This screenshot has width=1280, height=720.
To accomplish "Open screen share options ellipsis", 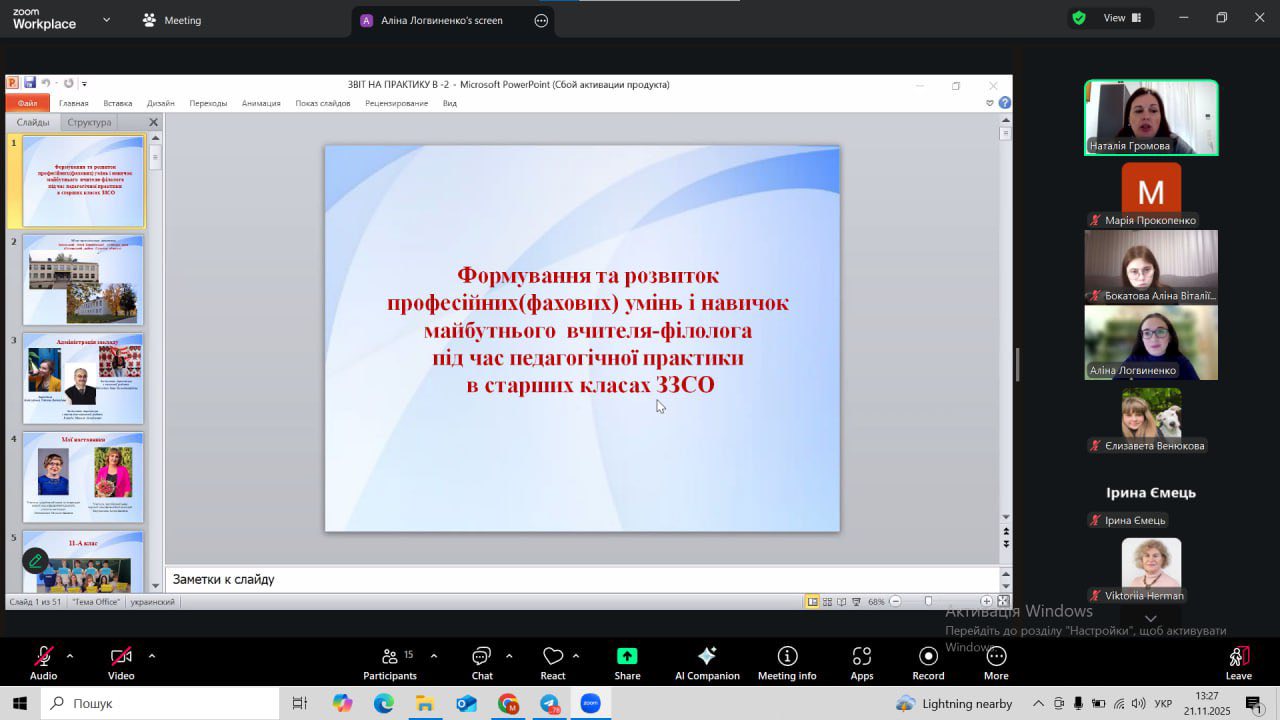I will tap(541, 20).
